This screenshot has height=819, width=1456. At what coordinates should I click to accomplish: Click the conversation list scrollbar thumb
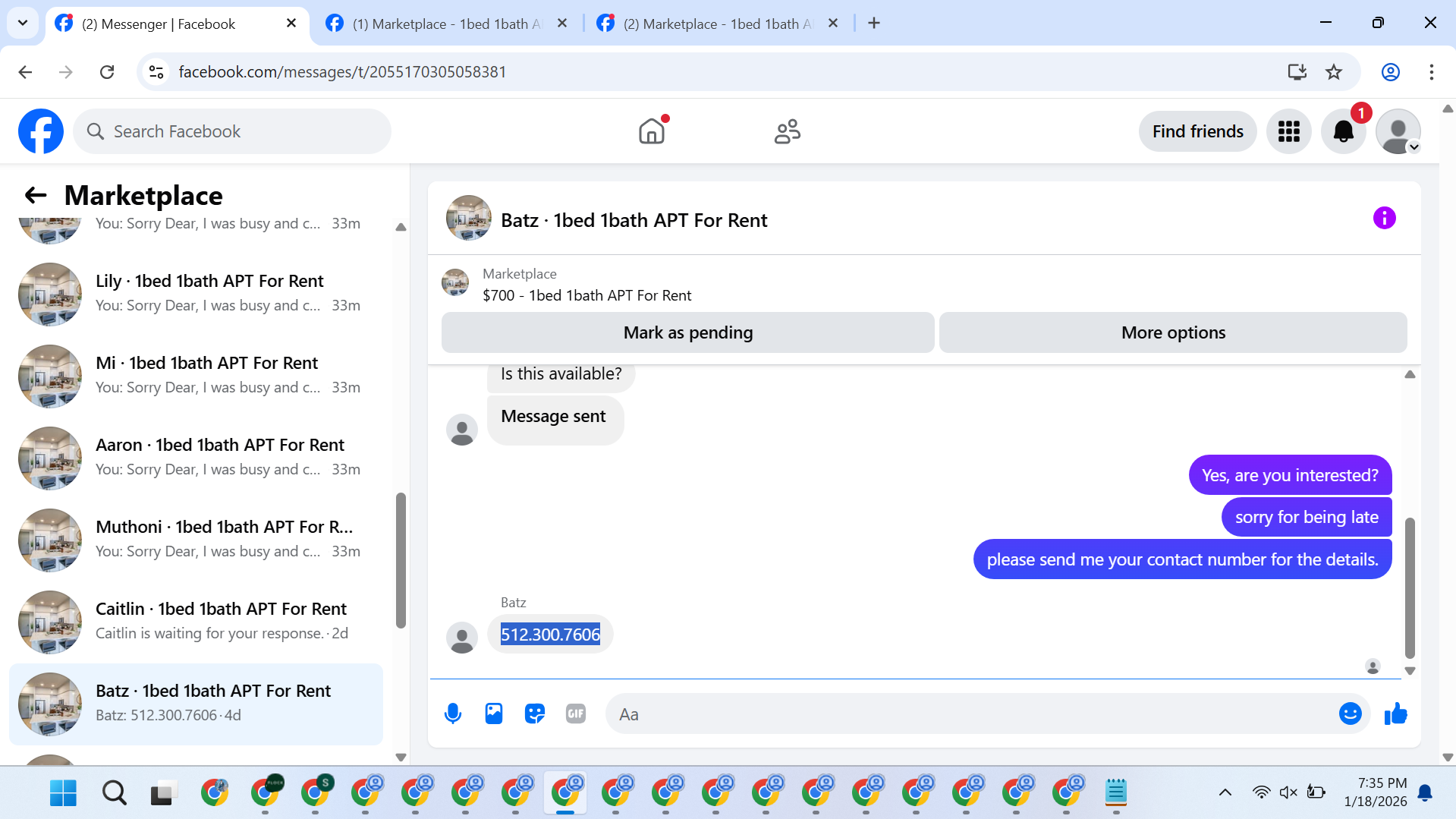pos(401,560)
